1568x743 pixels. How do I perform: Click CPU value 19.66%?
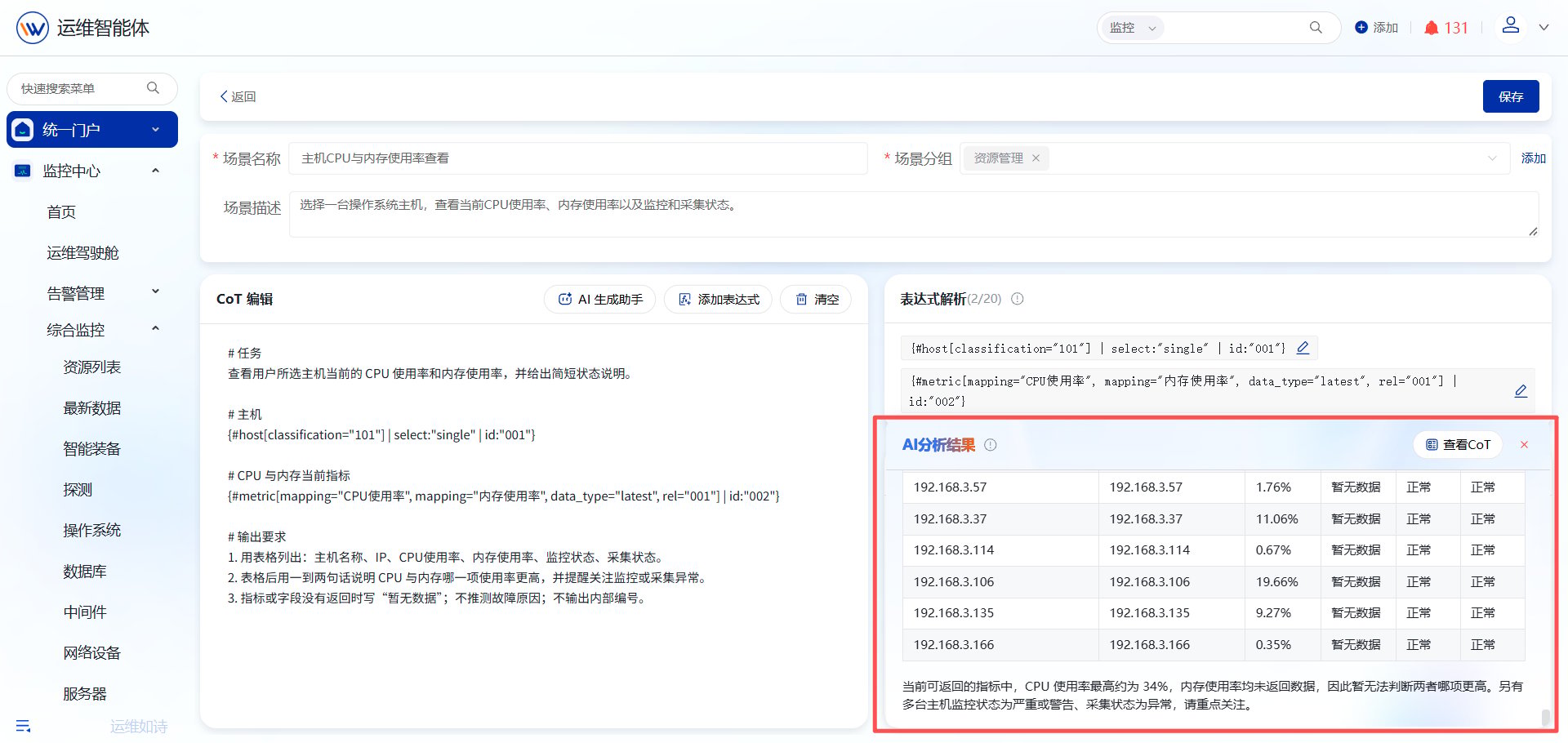coord(1276,582)
